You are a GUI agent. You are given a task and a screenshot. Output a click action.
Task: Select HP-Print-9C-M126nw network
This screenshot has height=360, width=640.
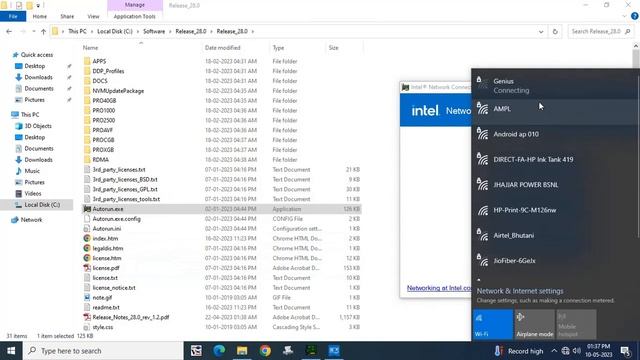[555, 210]
